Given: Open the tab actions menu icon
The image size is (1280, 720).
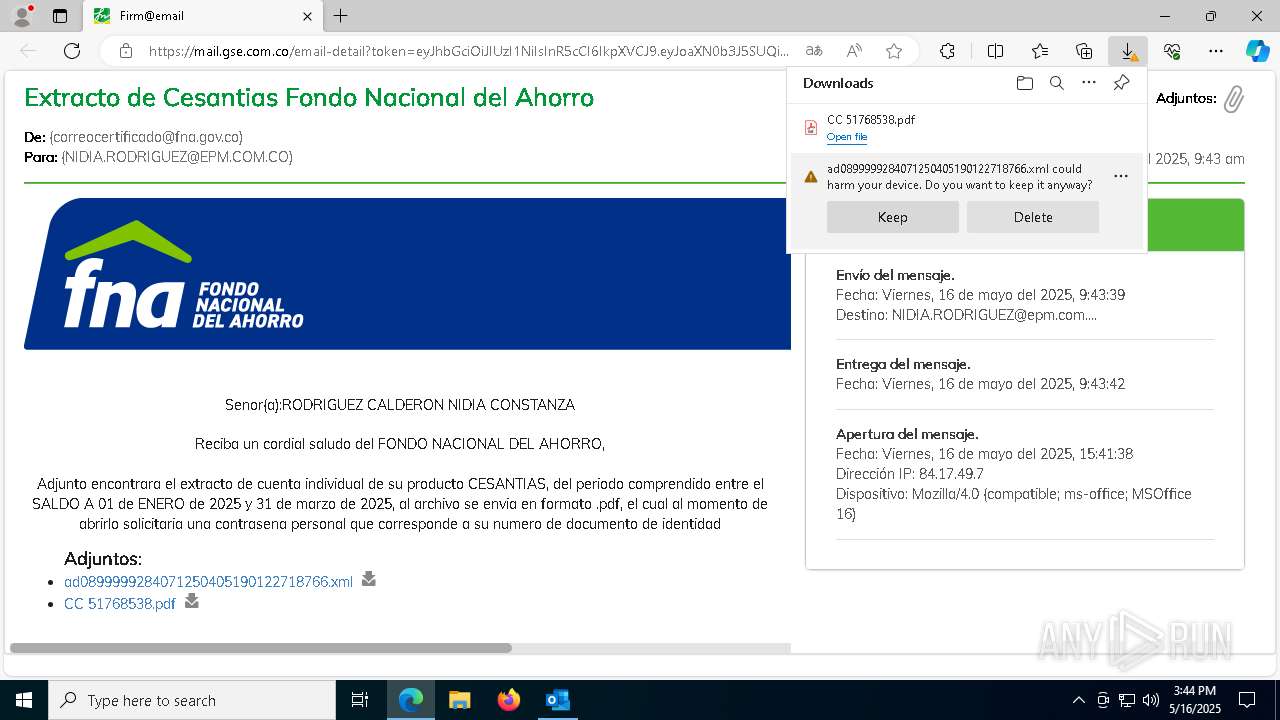Looking at the screenshot, I should [60, 16].
